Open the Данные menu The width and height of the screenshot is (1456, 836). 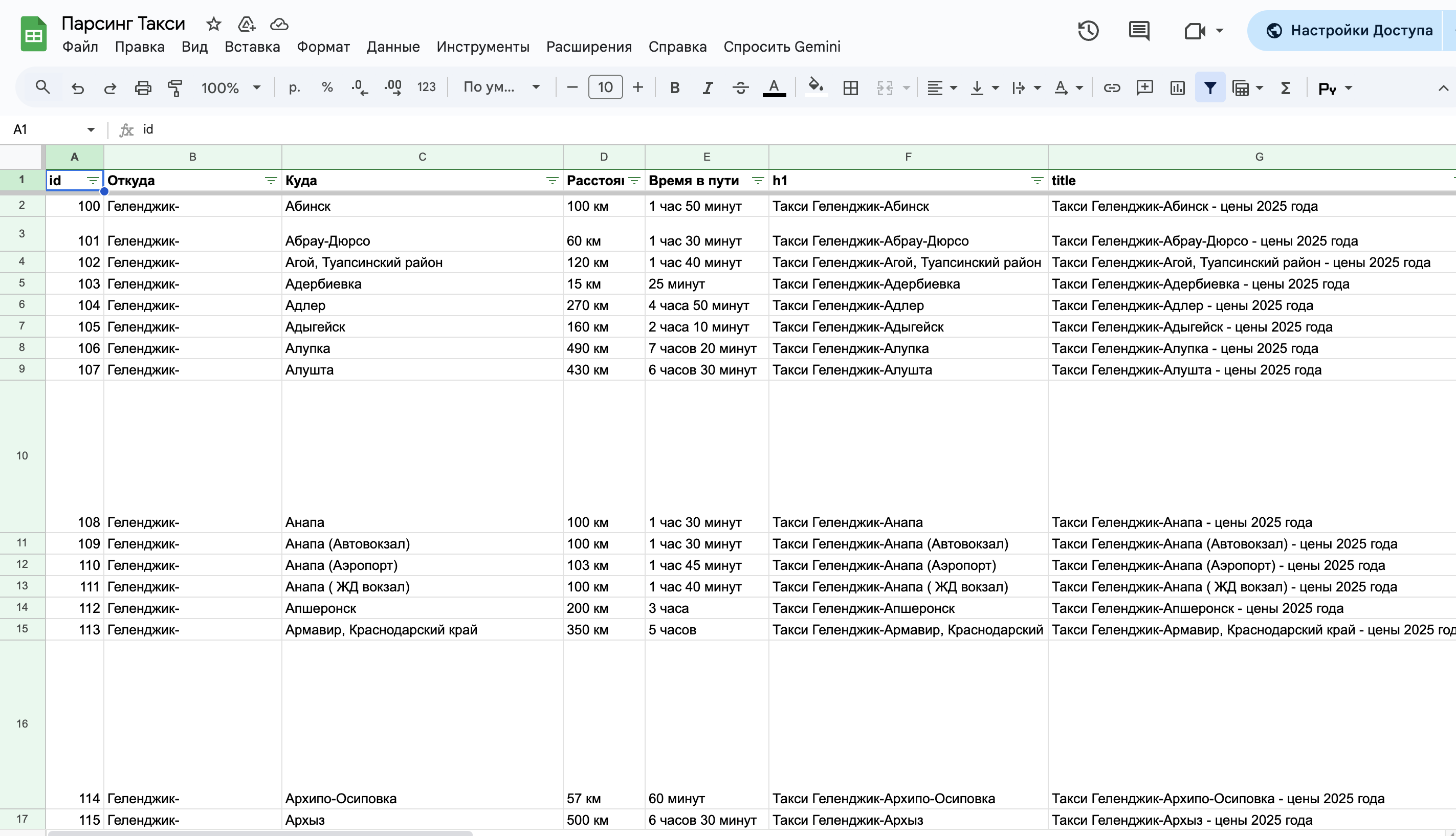pos(393,47)
